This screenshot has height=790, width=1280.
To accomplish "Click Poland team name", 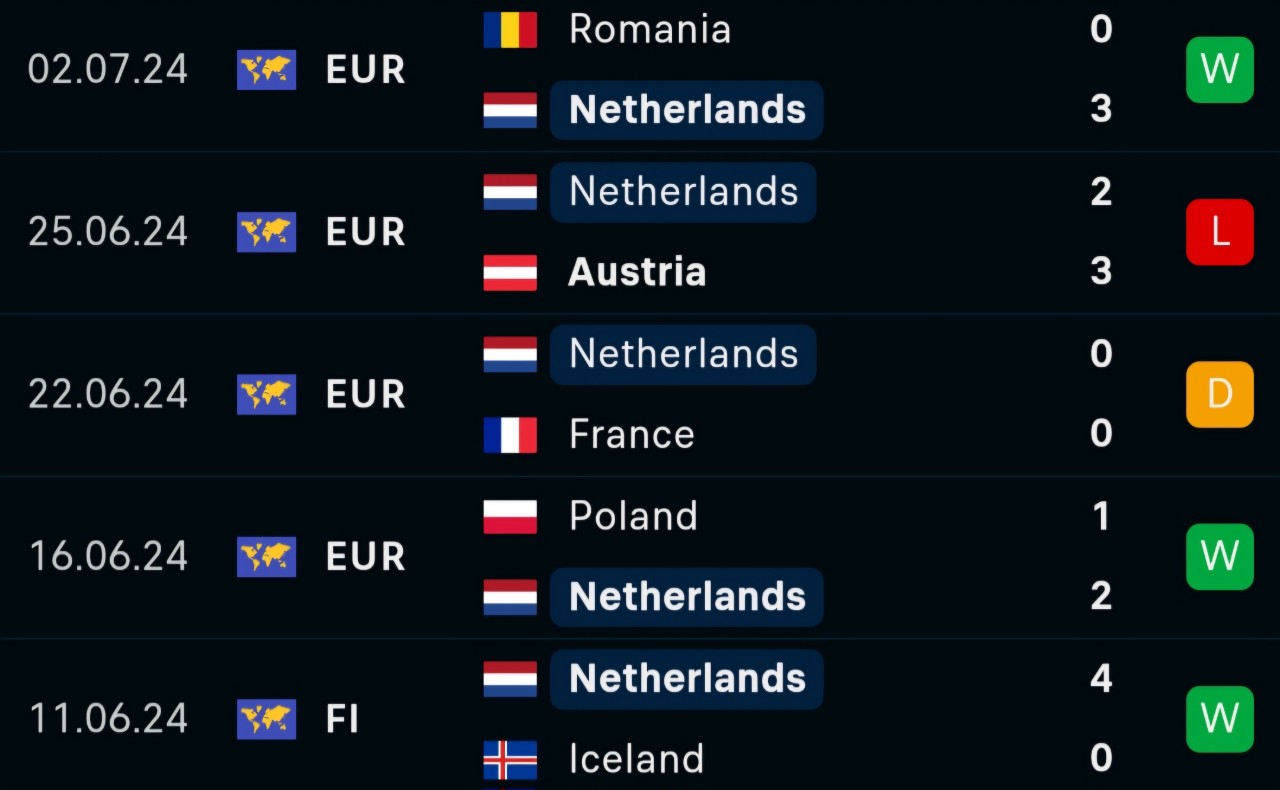I will [x=632, y=516].
